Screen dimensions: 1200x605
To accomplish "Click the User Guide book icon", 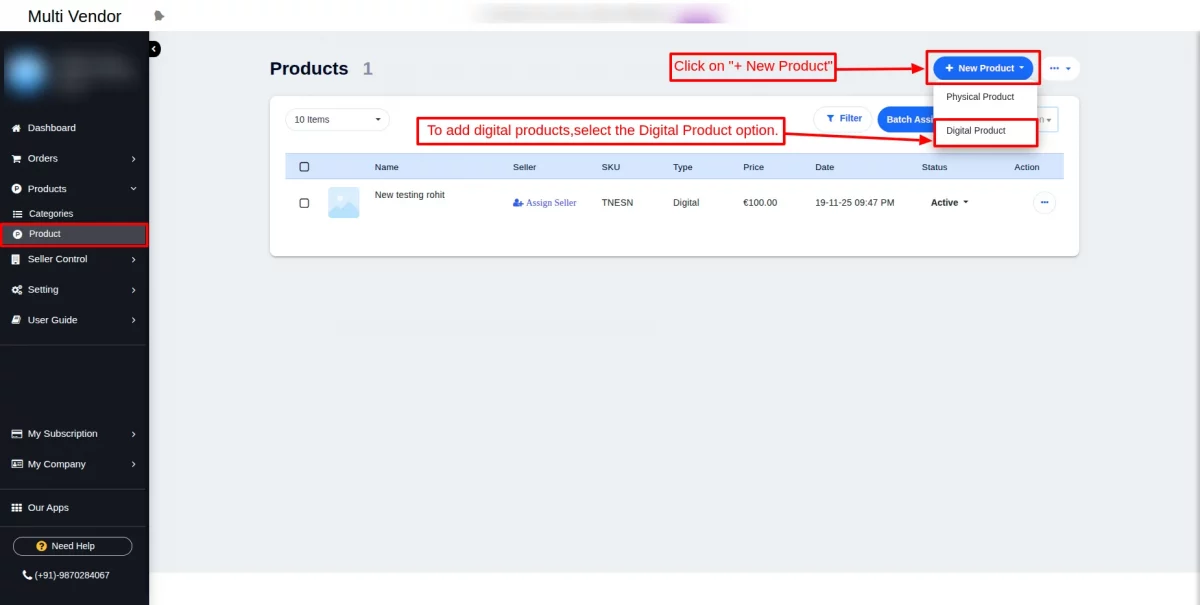I will pos(16,320).
